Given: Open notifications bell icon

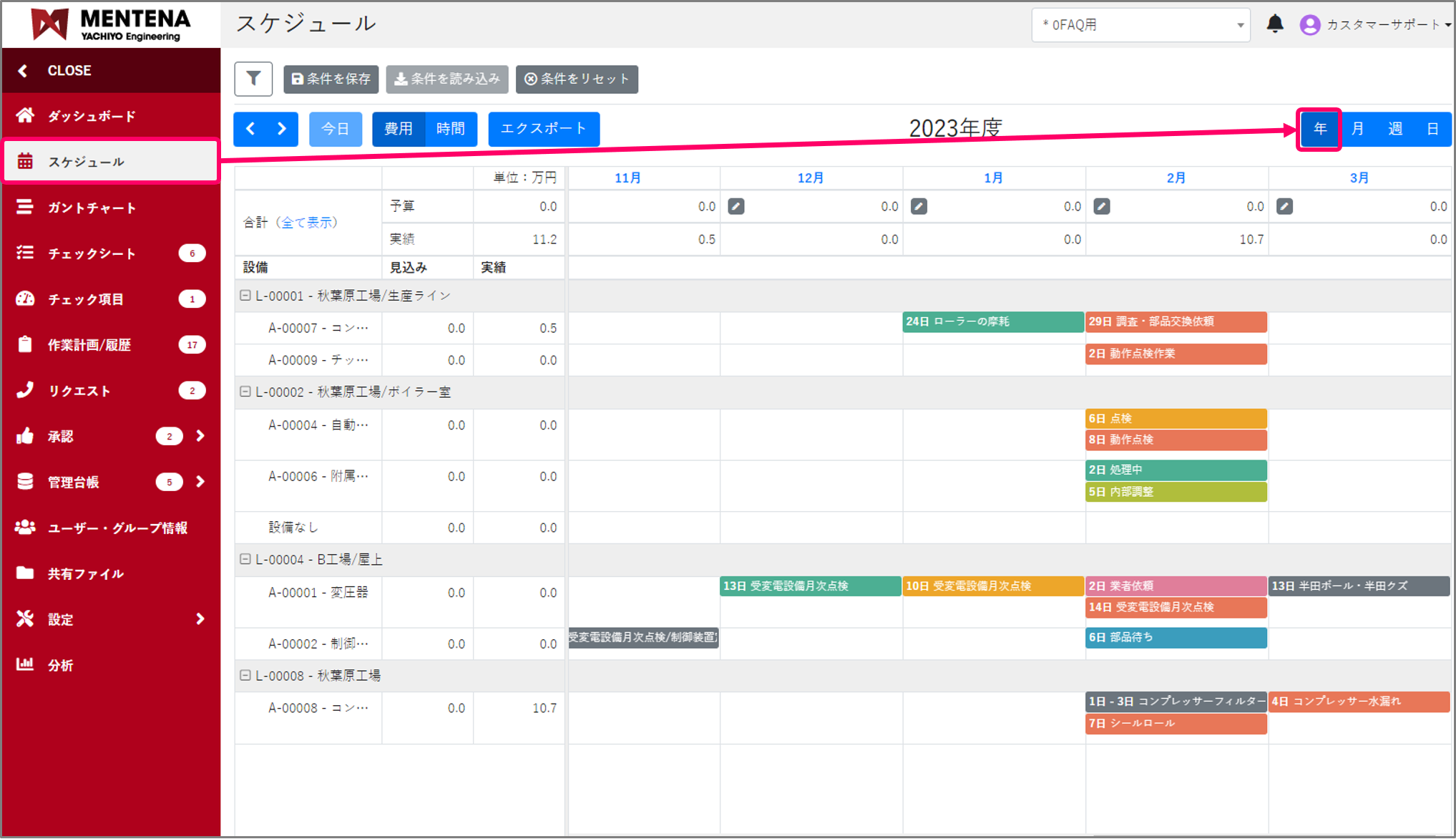Looking at the screenshot, I should point(1274,24).
